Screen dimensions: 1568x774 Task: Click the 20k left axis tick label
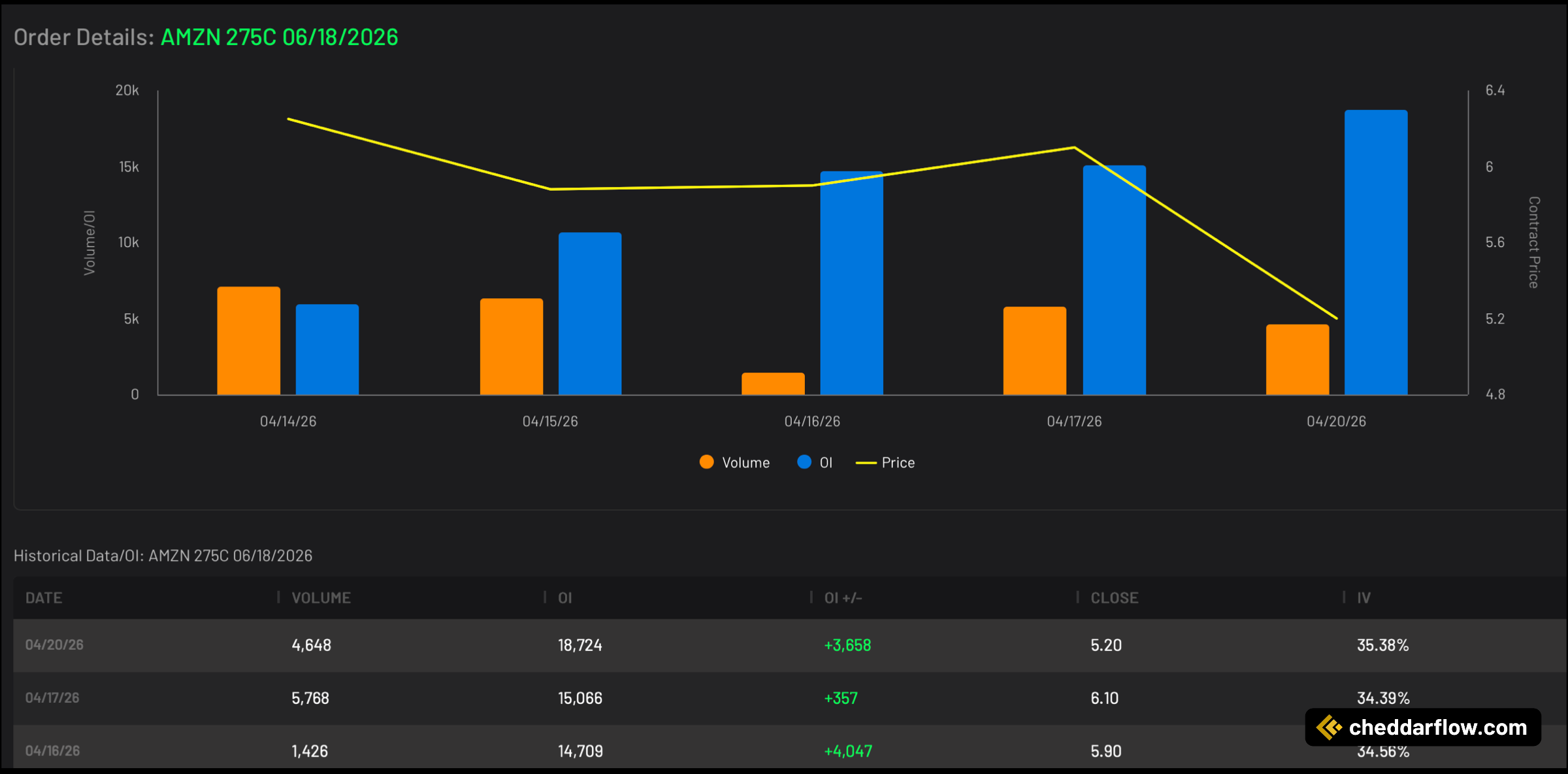click(x=127, y=90)
